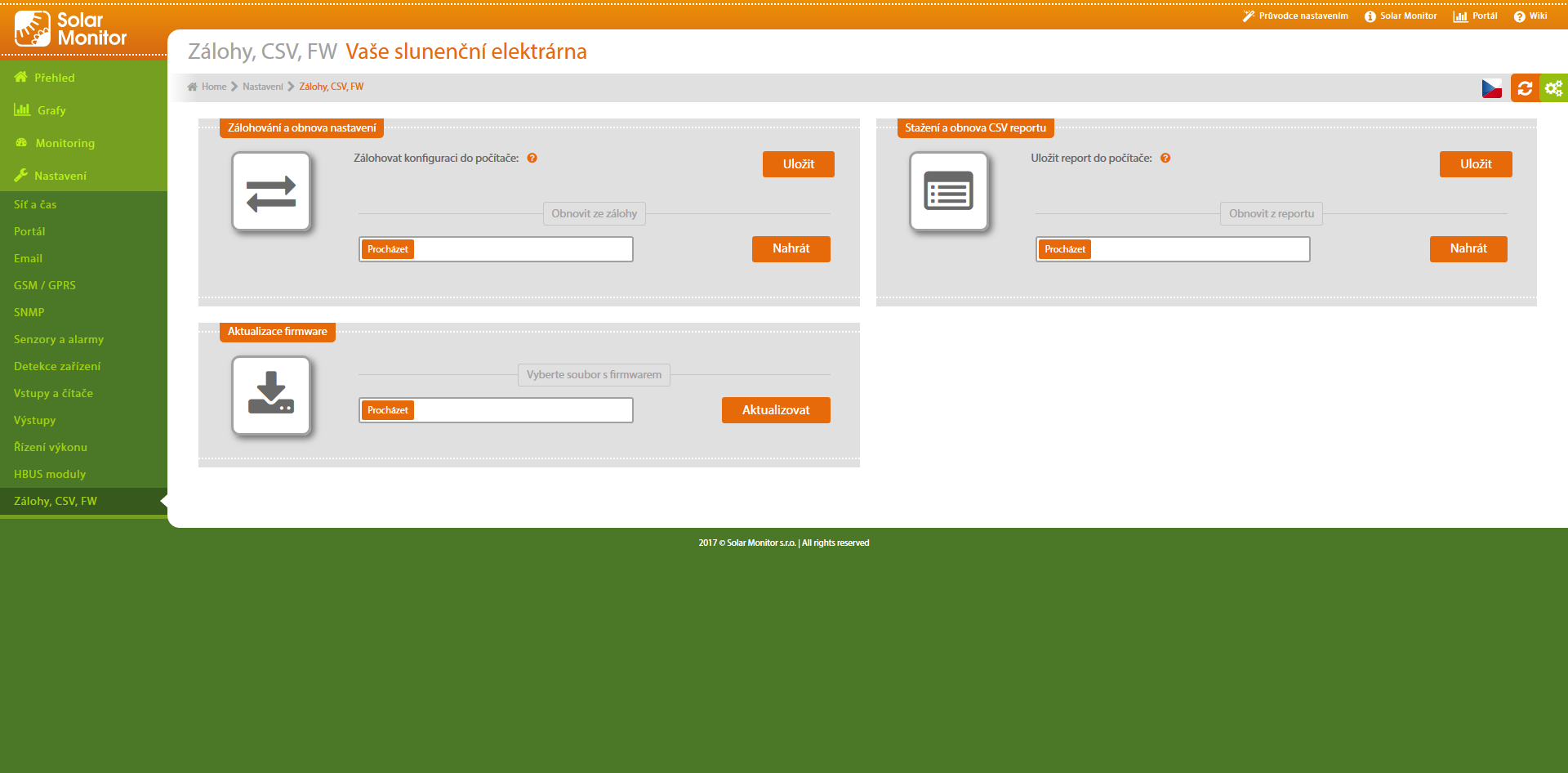Viewport: 1568px width, 773px height.
Task: Open the Wiki link in top bar
Action: 1530,16
